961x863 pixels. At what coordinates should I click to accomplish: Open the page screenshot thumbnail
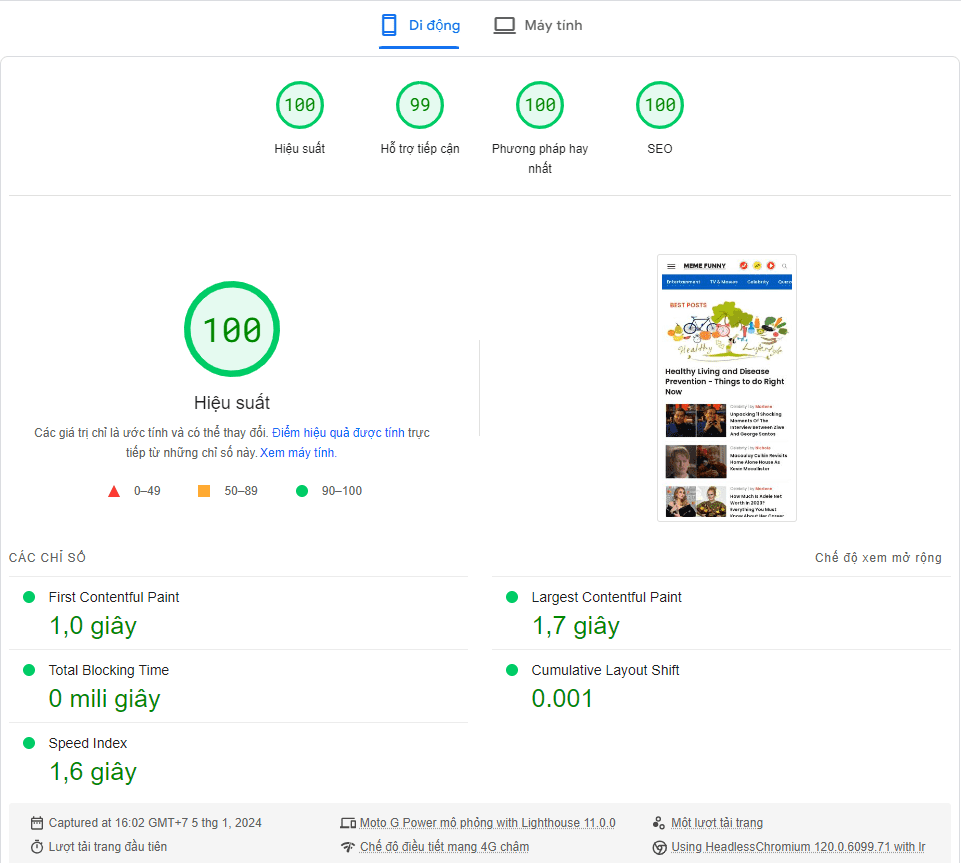point(727,387)
